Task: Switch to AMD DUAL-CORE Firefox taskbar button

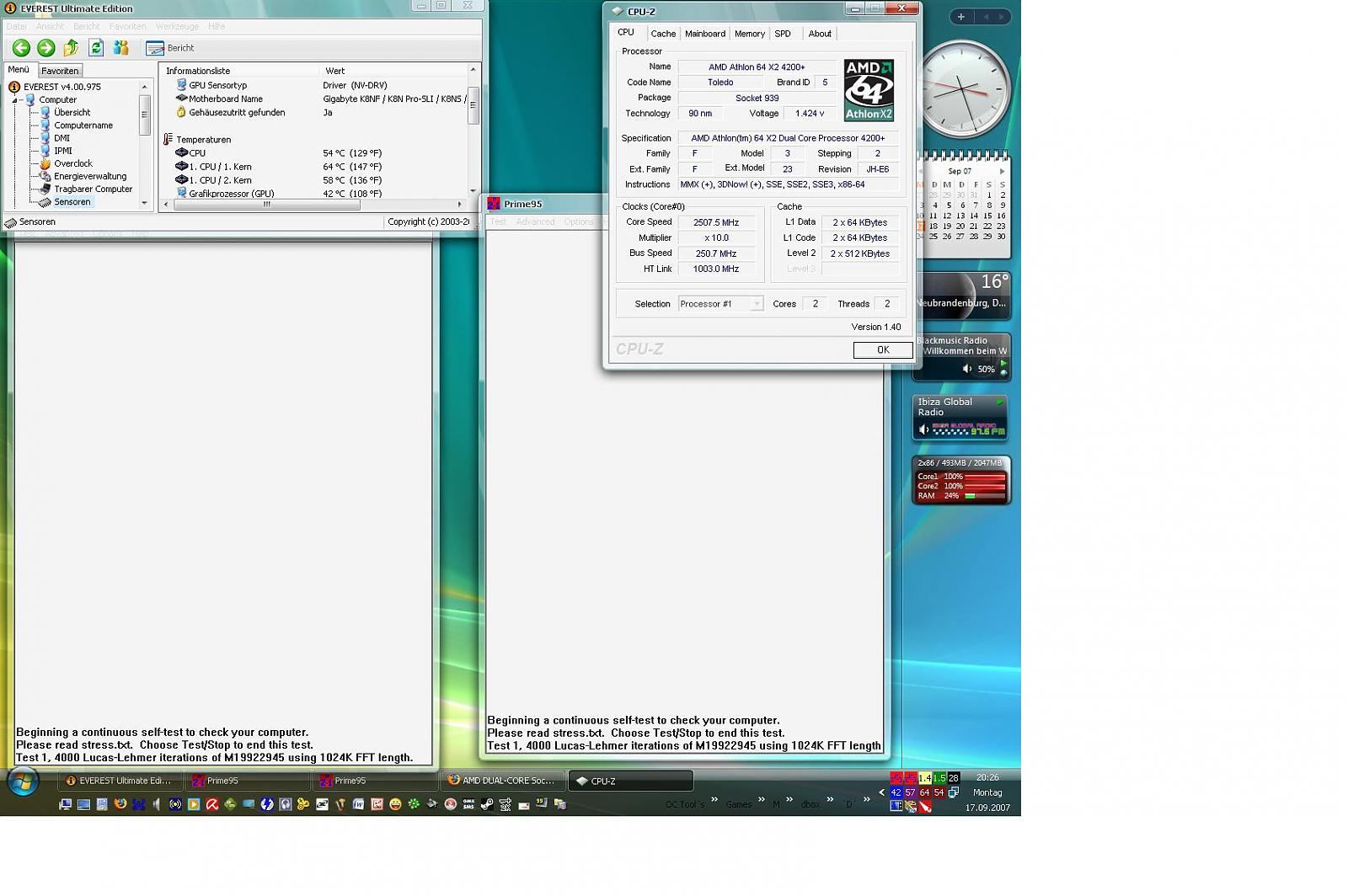Action: pos(502,781)
